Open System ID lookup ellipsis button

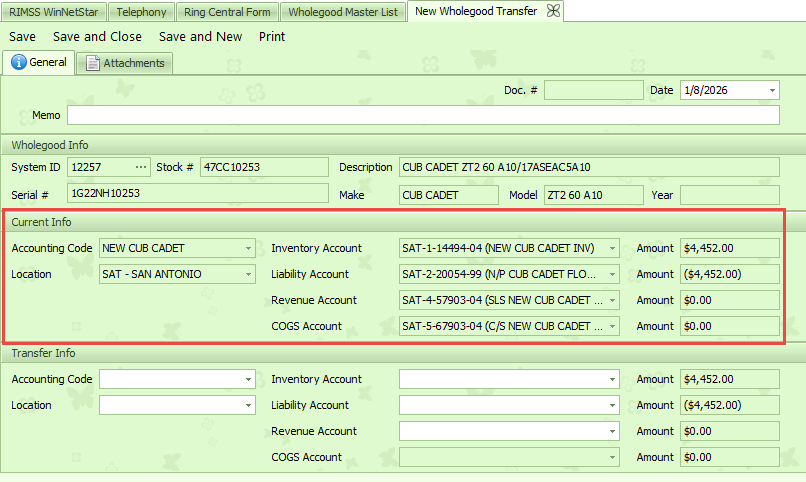(x=141, y=167)
